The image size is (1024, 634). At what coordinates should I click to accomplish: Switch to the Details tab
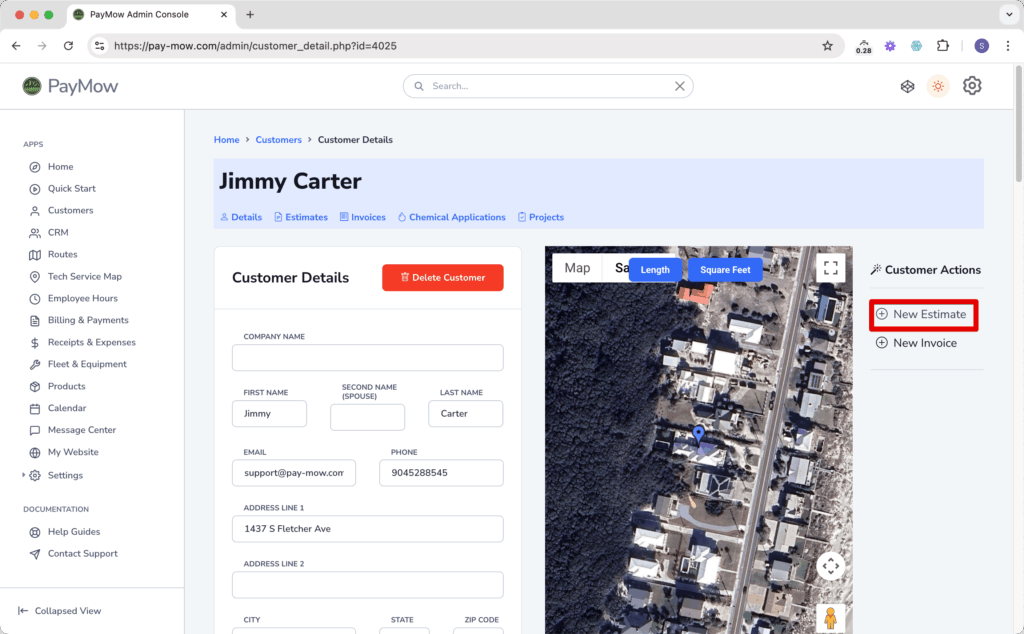tap(241, 217)
